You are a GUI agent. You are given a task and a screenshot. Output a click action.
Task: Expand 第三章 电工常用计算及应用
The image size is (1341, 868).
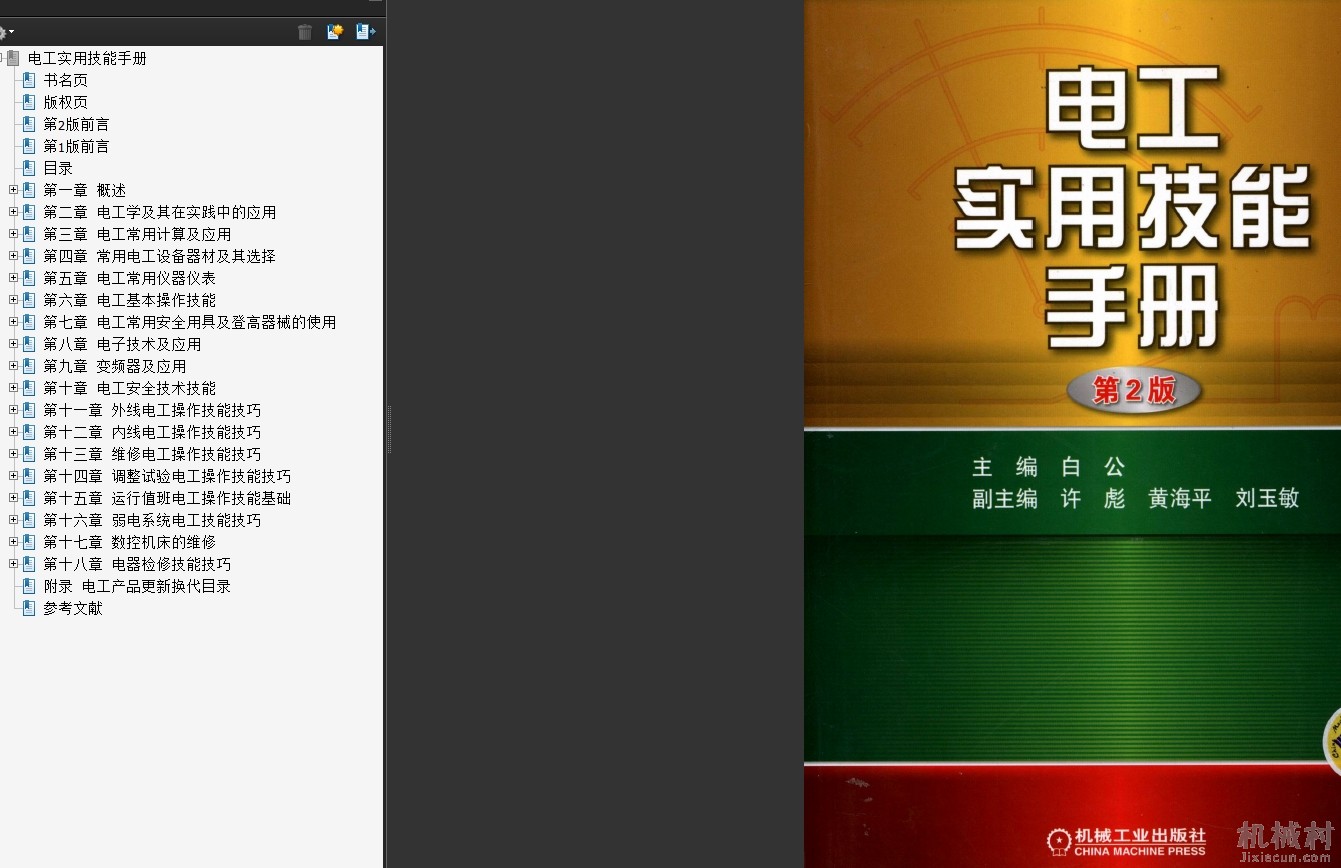pos(13,234)
